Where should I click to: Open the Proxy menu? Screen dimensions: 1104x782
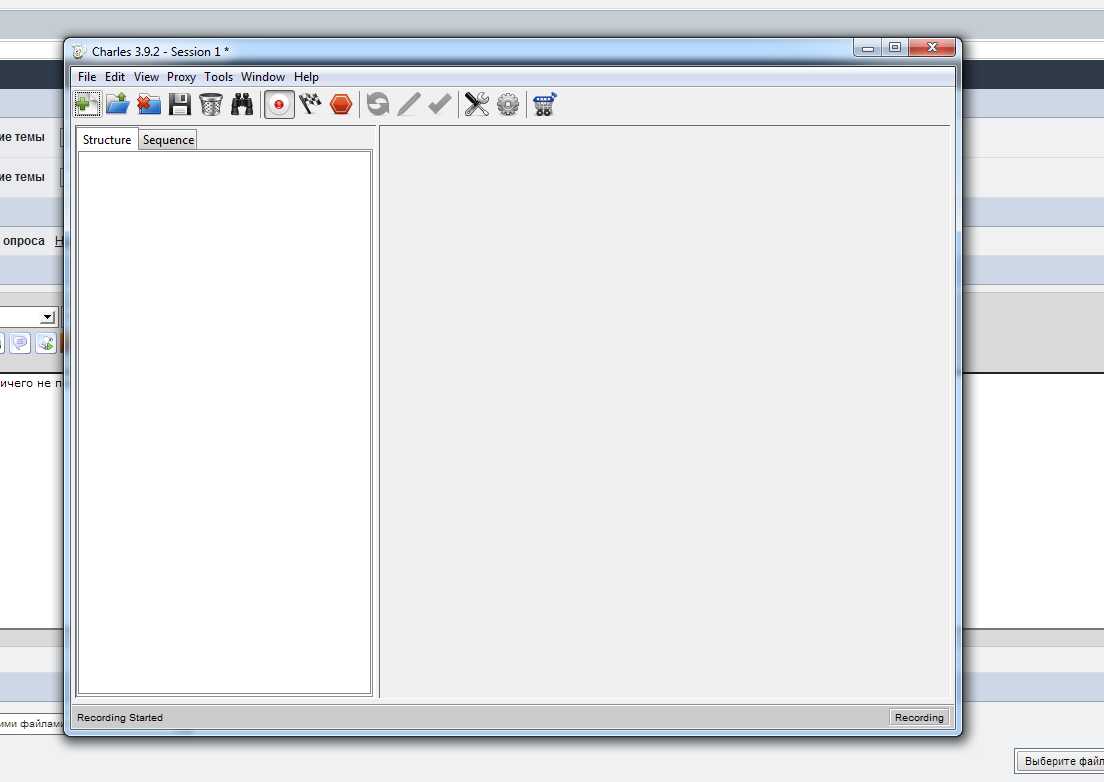pyautogui.click(x=181, y=77)
